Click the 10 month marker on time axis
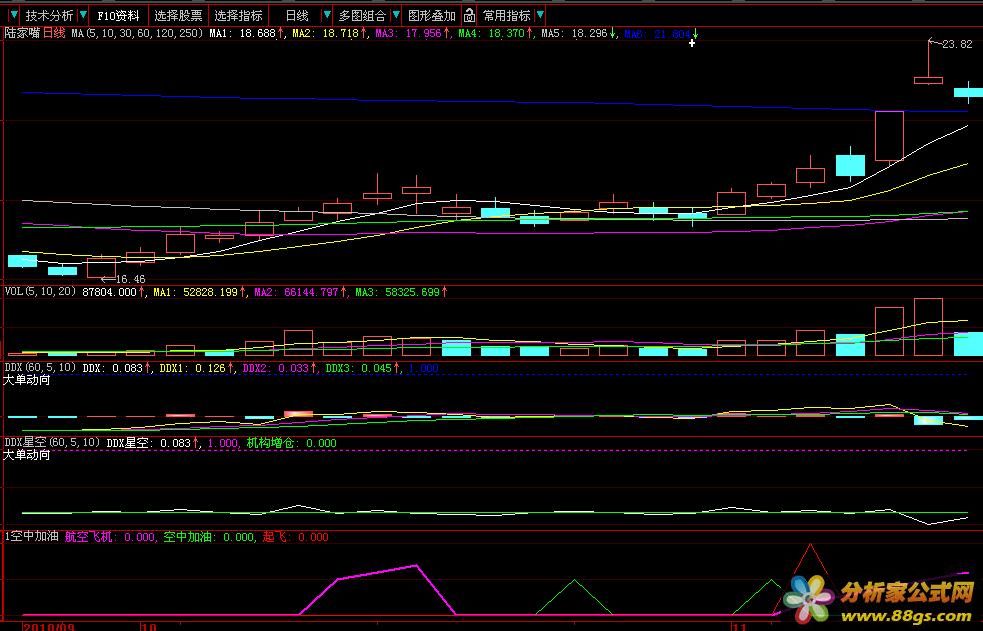Screen dimensions: 983x631 pyautogui.click(x=149, y=627)
